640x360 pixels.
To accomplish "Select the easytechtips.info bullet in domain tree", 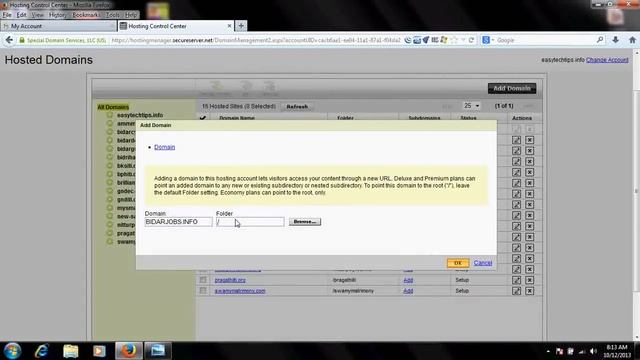I will [110, 115].
